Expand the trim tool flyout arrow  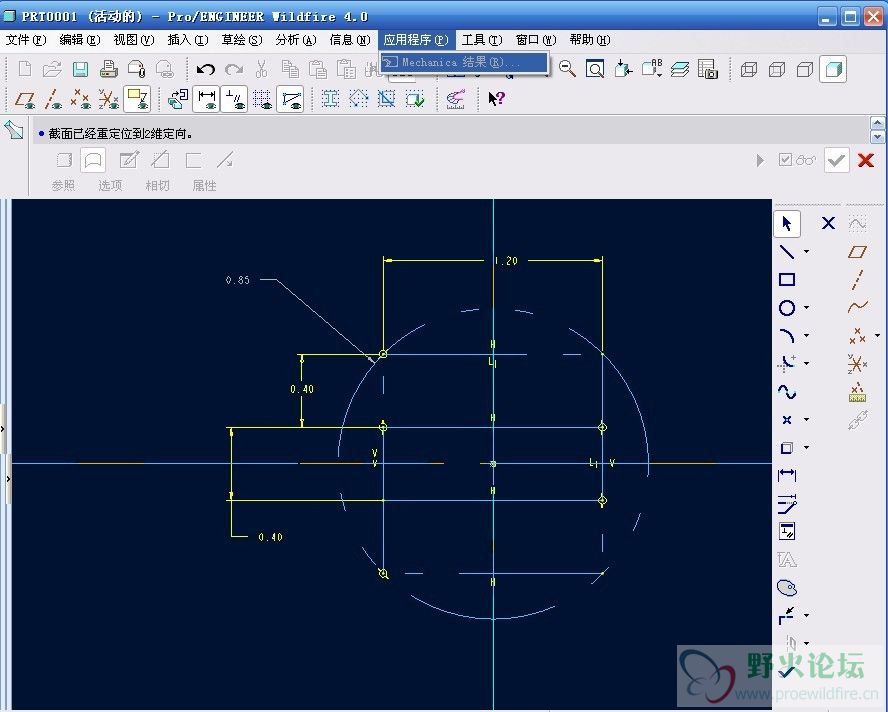point(807,615)
